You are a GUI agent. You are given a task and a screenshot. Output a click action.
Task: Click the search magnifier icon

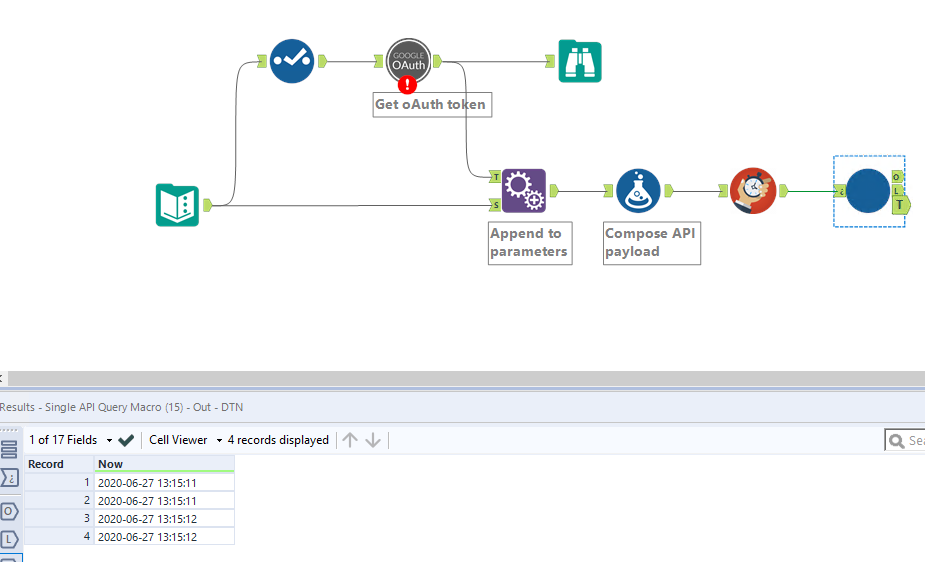(897, 441)
